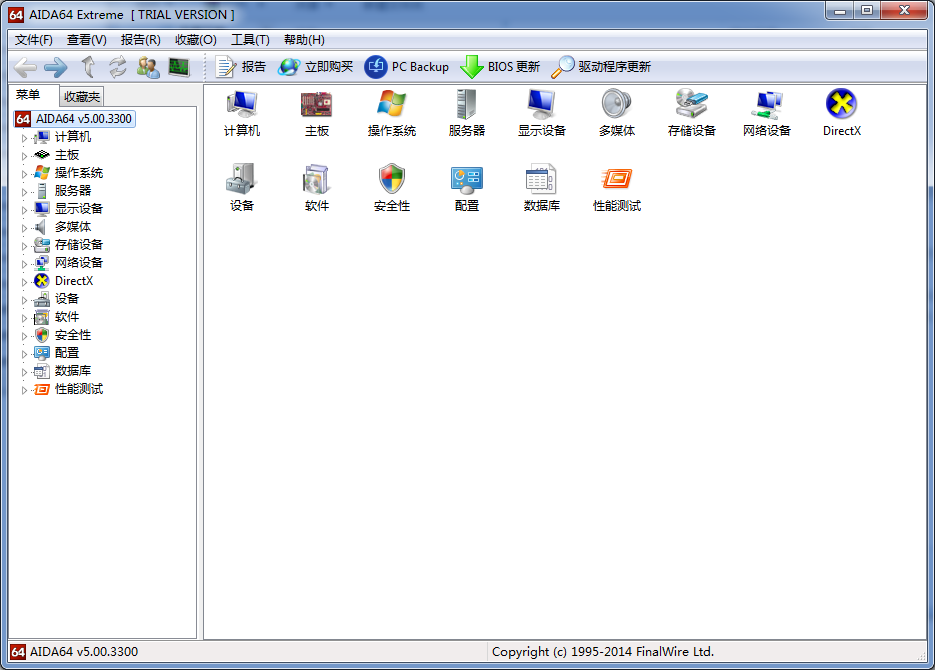Expand the 计算机 tree node
Viewport: 935px width, 670px height.
point(24,138)
